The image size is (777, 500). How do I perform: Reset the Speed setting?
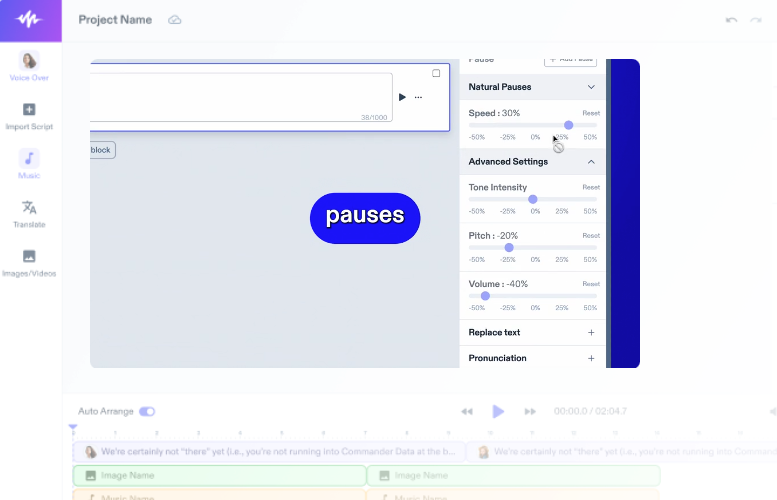click(x=591, y=113)
